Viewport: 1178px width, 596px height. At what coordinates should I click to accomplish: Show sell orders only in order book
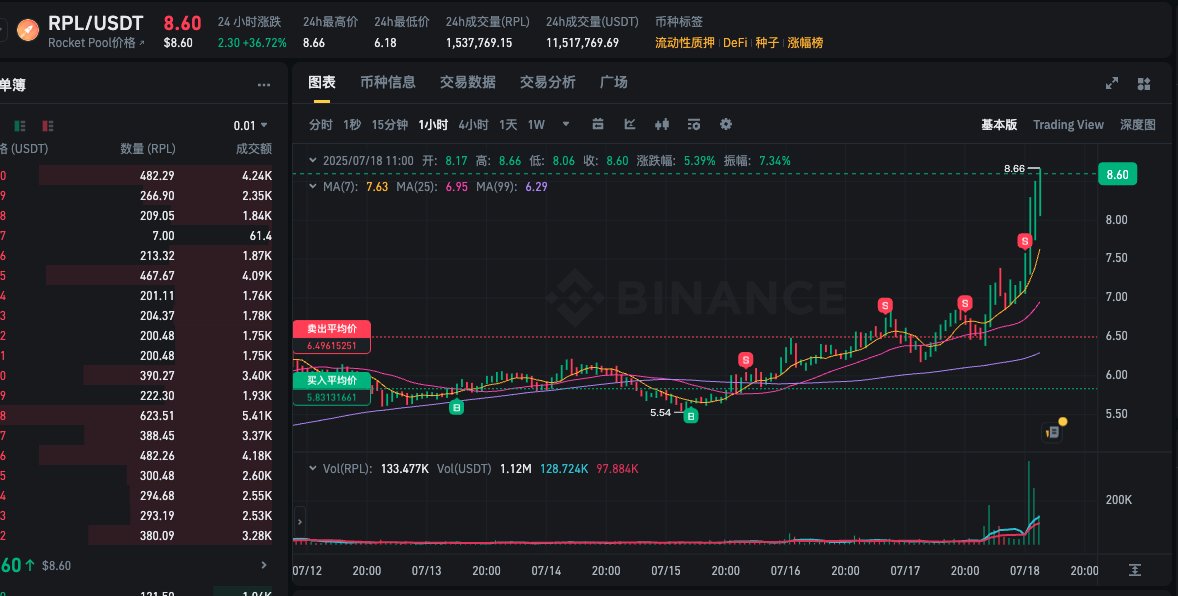coord(48,126)
